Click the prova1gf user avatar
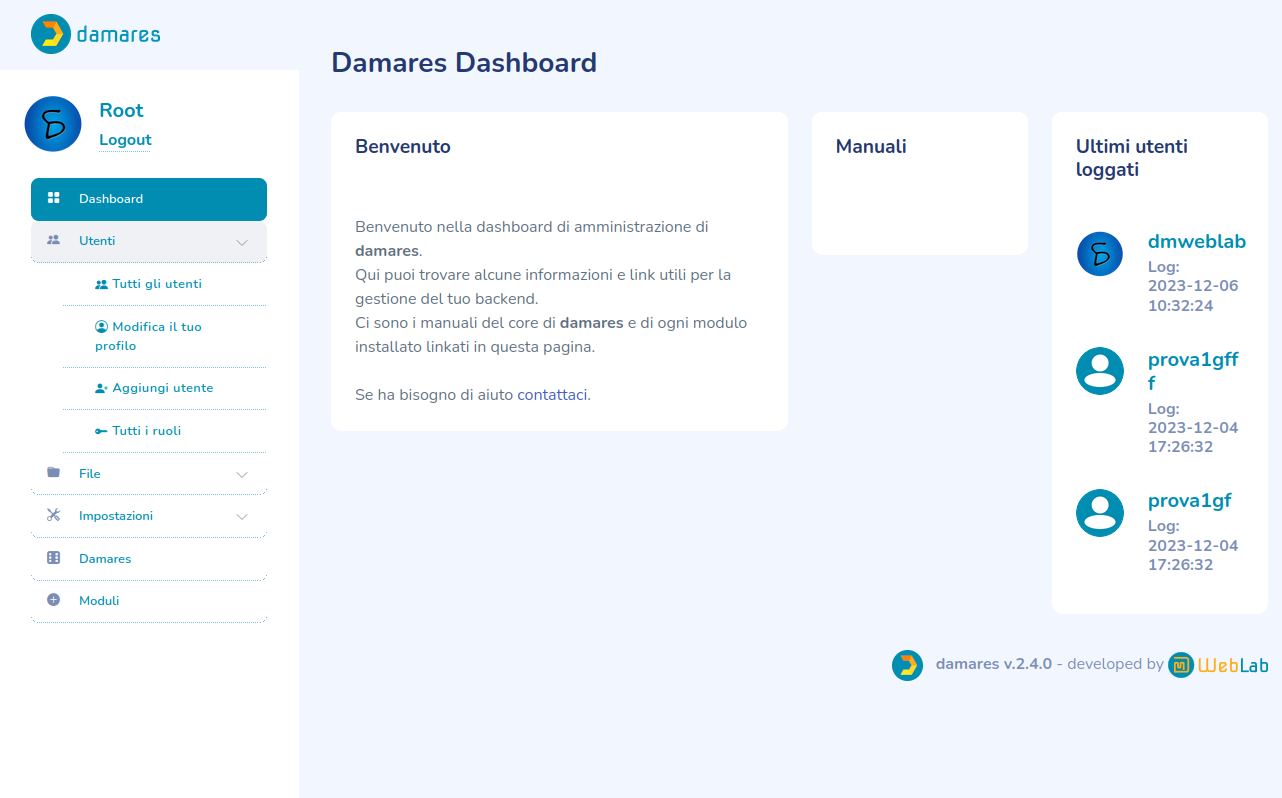This screenshot has width=1282, height=798. 1100,513
